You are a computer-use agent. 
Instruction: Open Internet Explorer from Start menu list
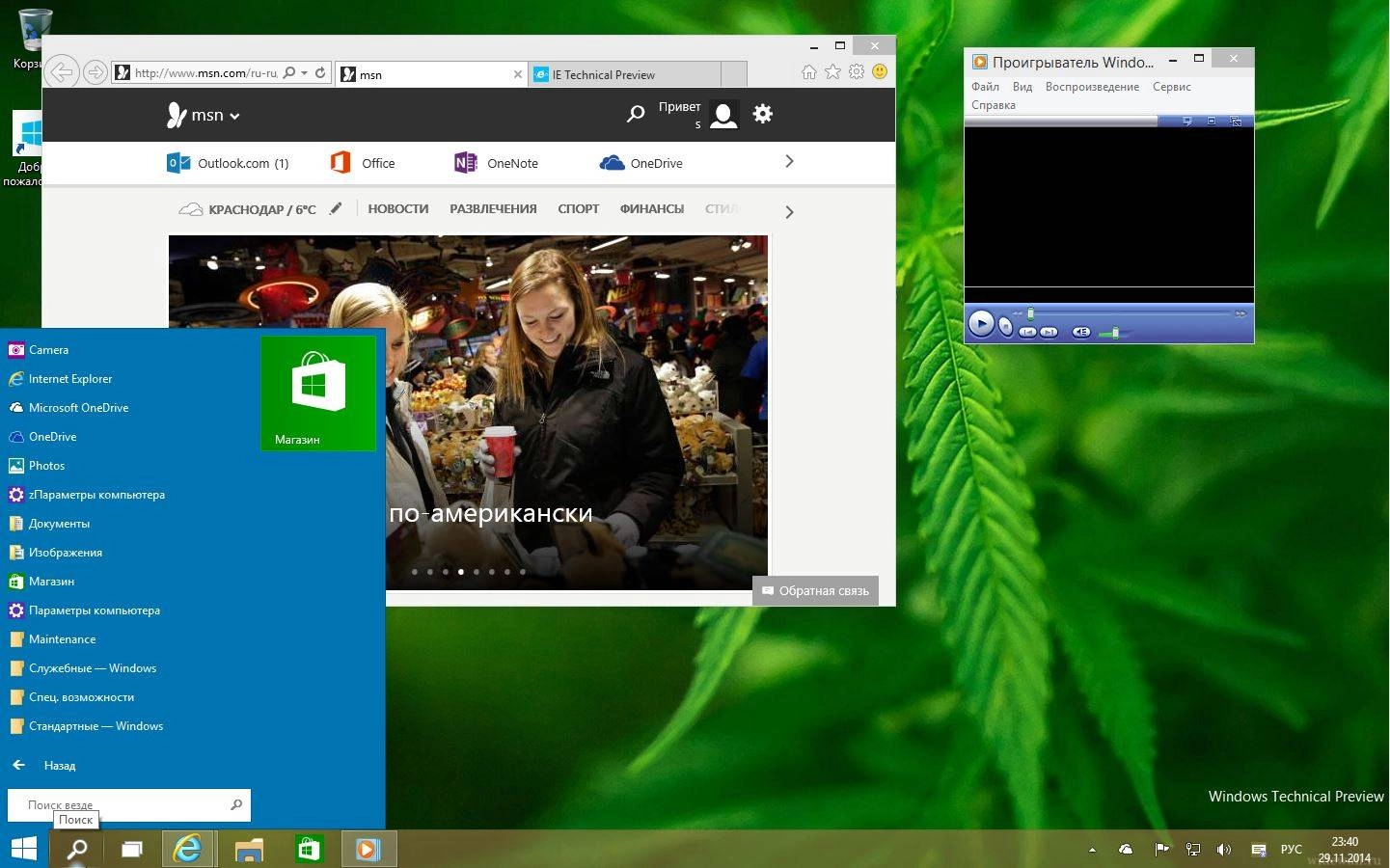pyautogui.click(x=60, y=379)
